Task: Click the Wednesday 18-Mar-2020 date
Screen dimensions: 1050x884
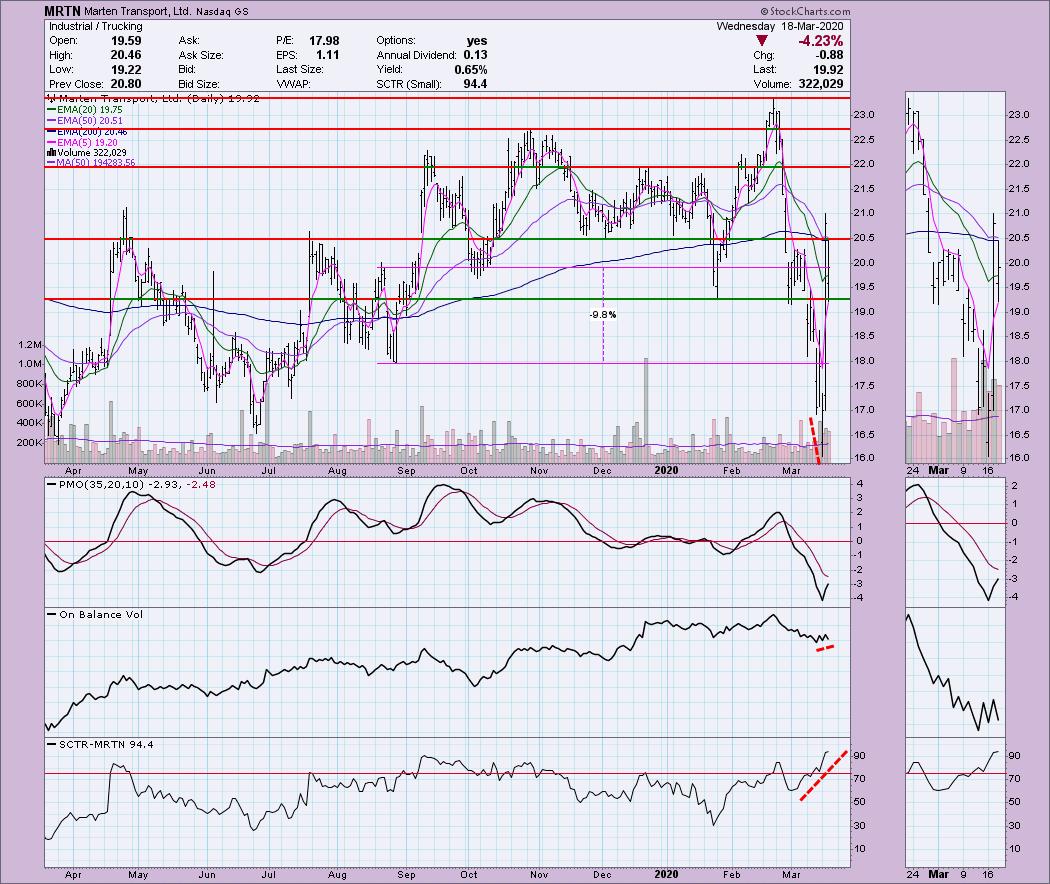Action: pos(779,26)
